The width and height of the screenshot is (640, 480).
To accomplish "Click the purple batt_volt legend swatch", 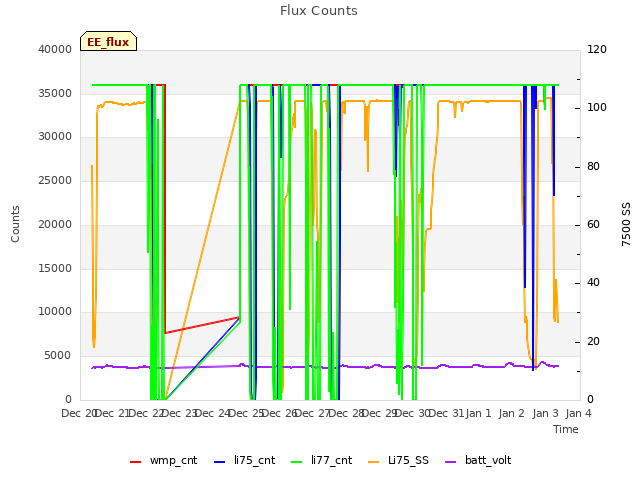I will tap(450, 462).
